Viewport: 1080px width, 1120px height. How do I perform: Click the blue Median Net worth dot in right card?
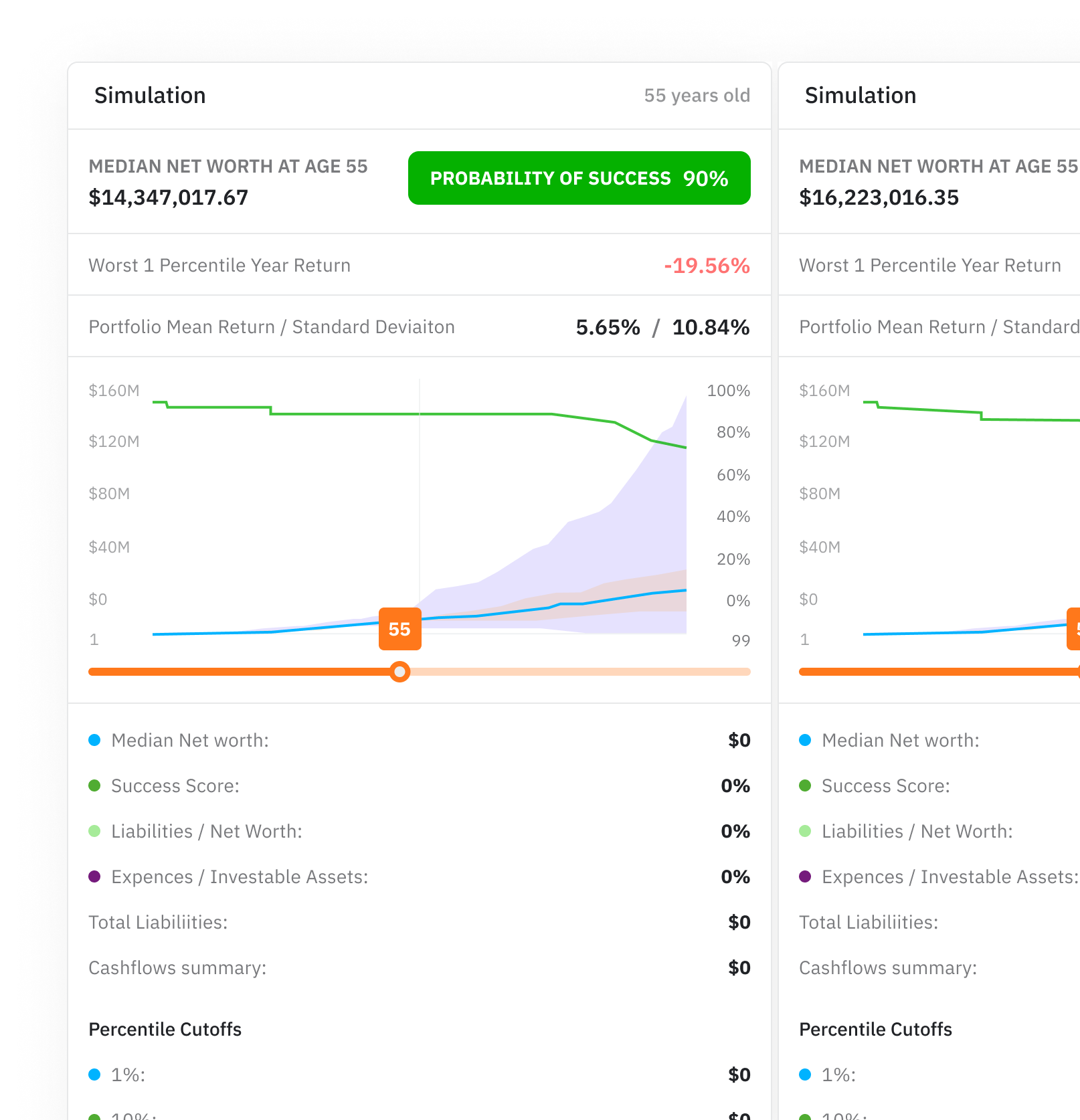coord(805,740)
